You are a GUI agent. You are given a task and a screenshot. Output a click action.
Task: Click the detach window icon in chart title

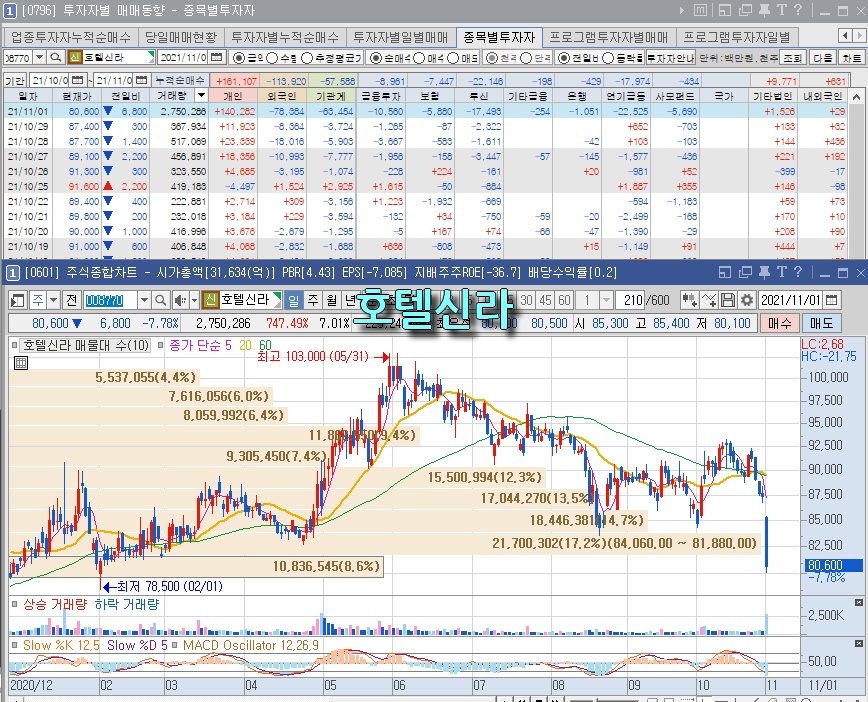tap(745, 272)
